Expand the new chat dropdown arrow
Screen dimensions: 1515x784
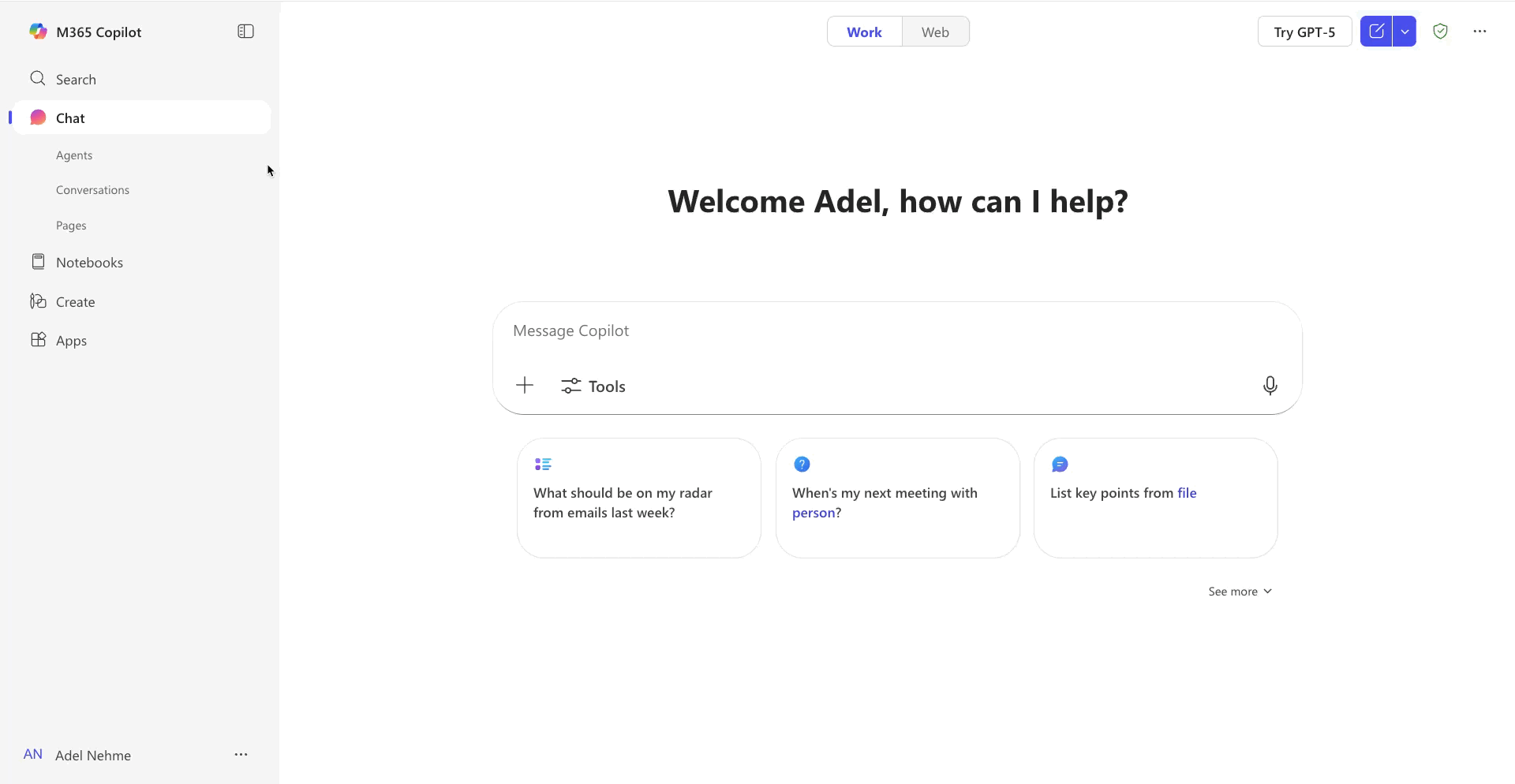click(x=1405, y=32)
